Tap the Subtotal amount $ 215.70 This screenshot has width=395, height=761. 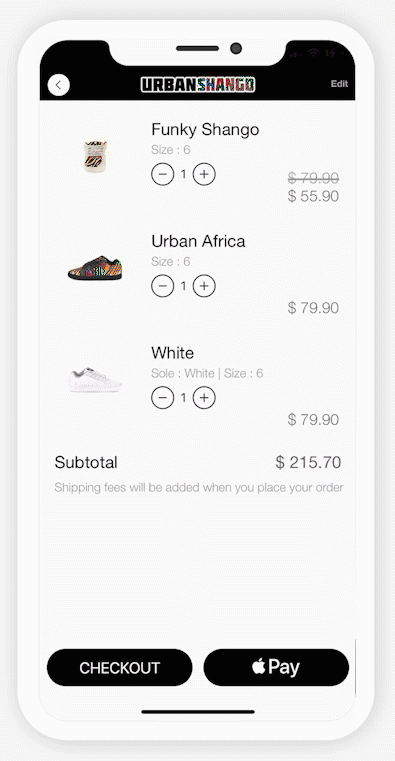point(308,463)
